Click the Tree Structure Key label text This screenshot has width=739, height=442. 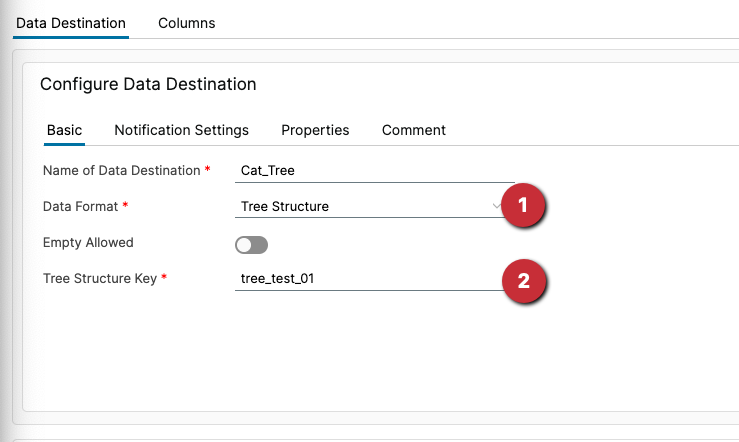[x=99, y=279]
